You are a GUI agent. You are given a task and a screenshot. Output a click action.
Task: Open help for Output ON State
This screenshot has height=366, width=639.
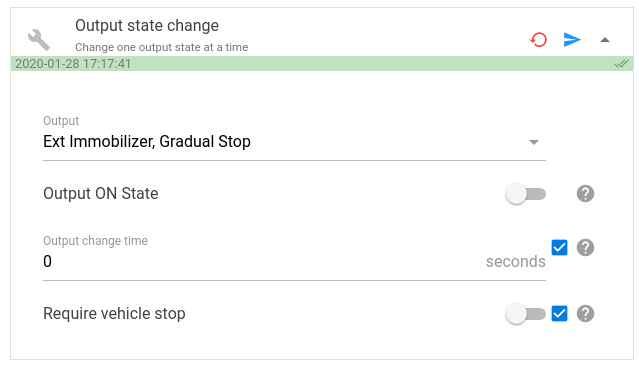point(585,194)
